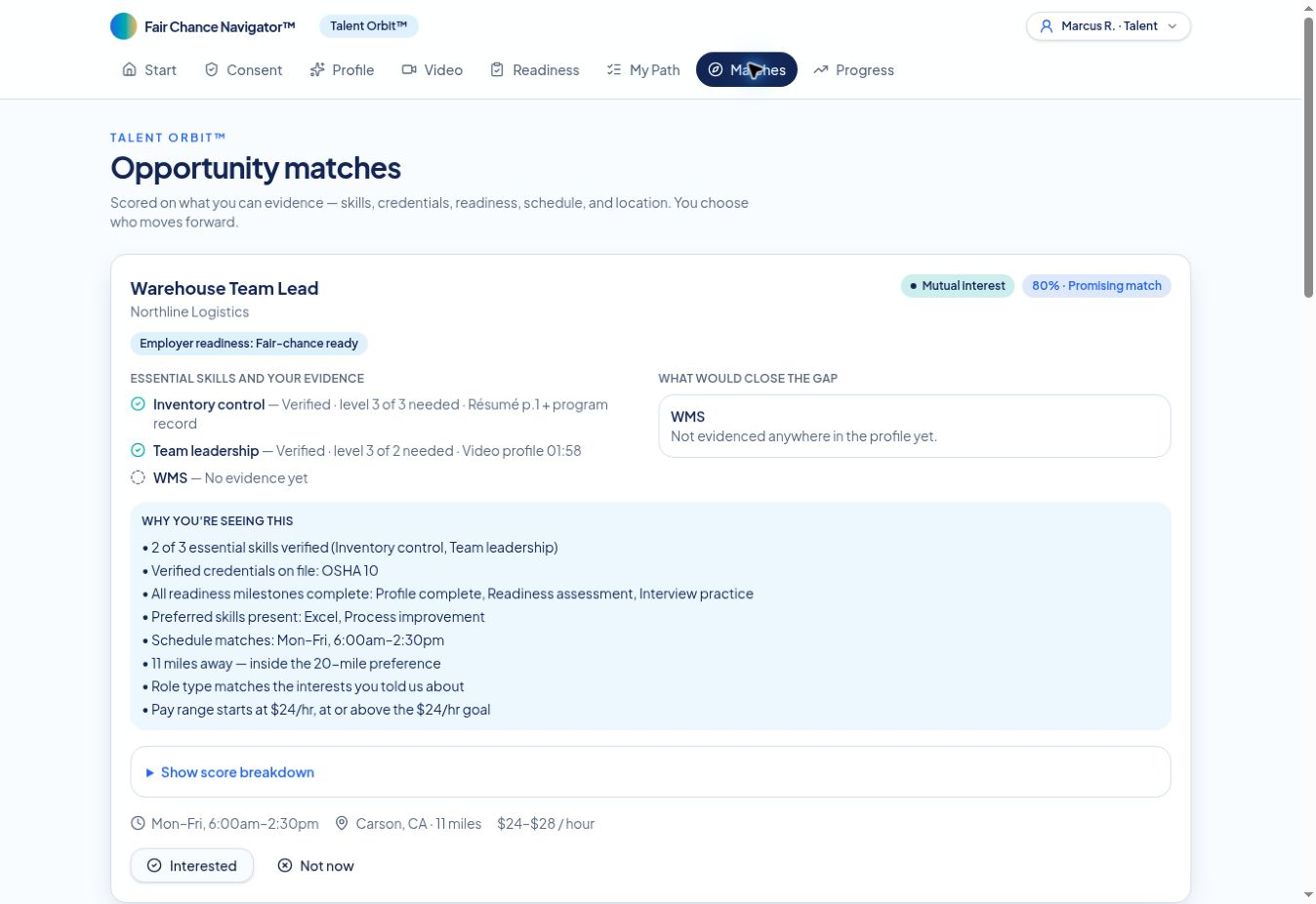Click the scrollbar down arrow

tap(1308, 894)
